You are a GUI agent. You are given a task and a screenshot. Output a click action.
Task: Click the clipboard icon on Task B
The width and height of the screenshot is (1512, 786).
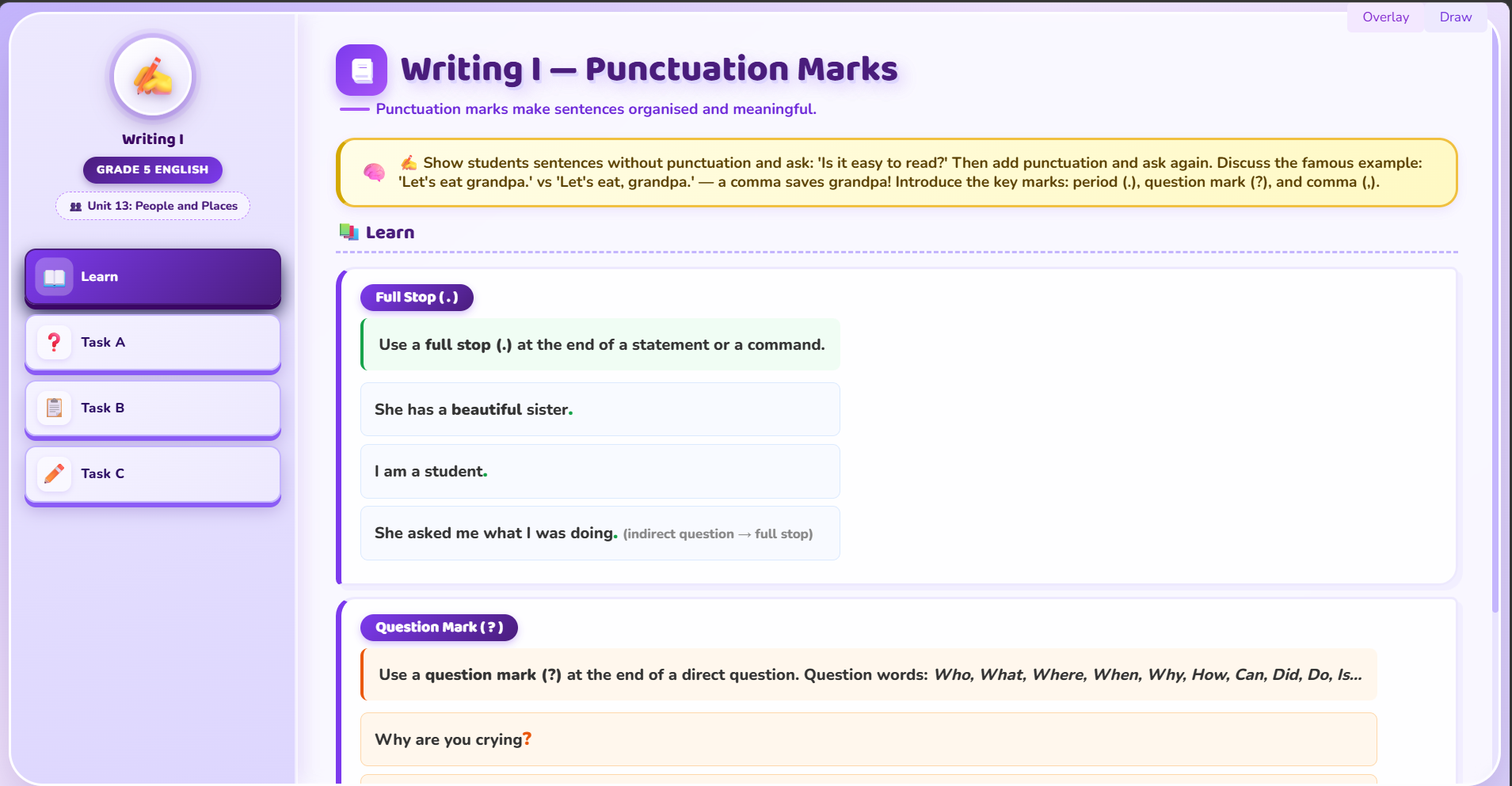(x=54, y=408)
